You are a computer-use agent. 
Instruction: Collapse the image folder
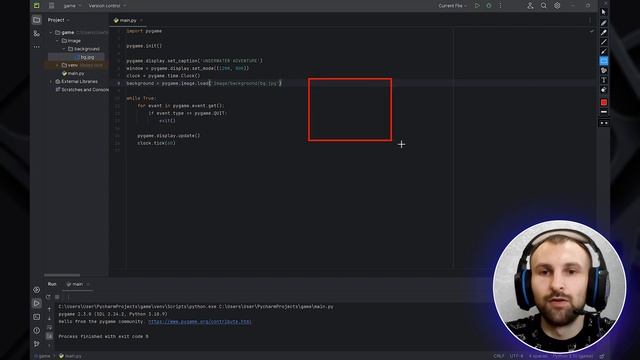tap(57, 40)
